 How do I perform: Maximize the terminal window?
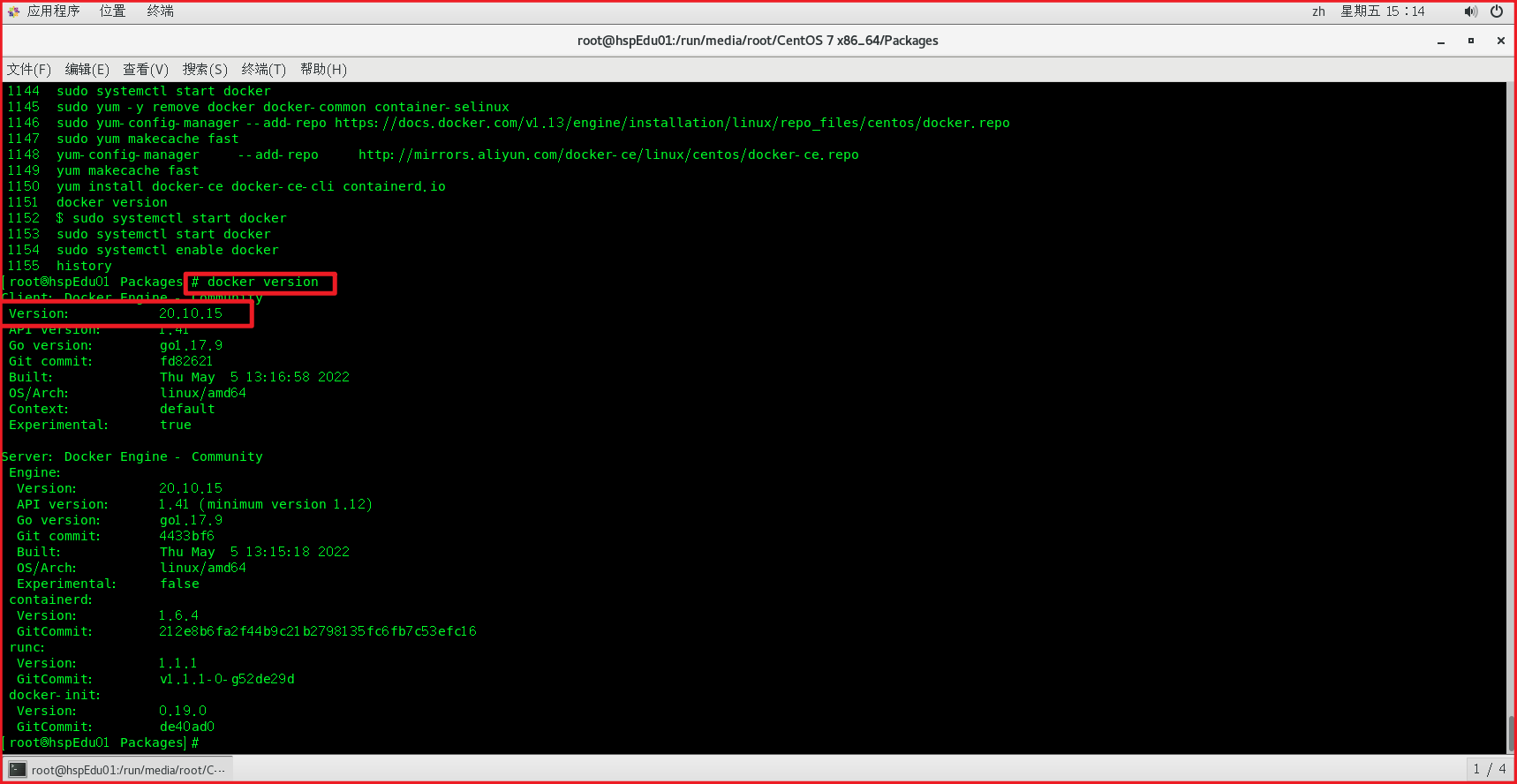click(x=1471, y=41)
